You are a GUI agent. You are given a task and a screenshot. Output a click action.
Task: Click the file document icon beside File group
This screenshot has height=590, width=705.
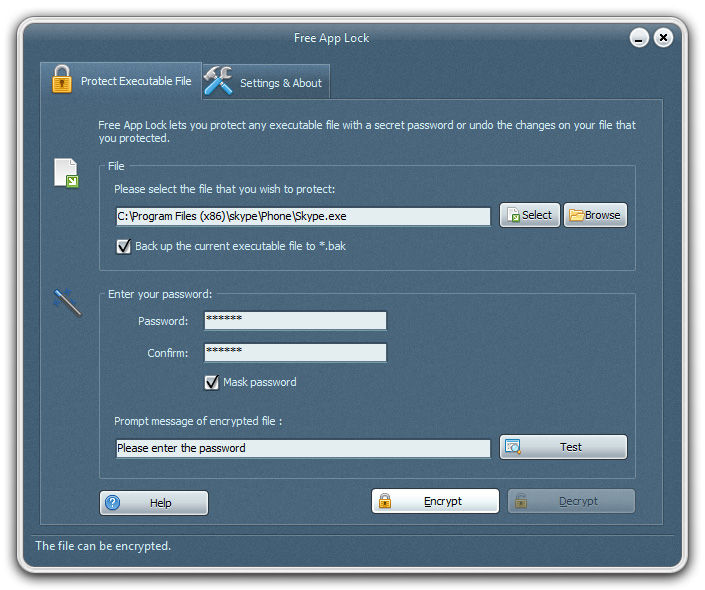(x=66, y=173)
